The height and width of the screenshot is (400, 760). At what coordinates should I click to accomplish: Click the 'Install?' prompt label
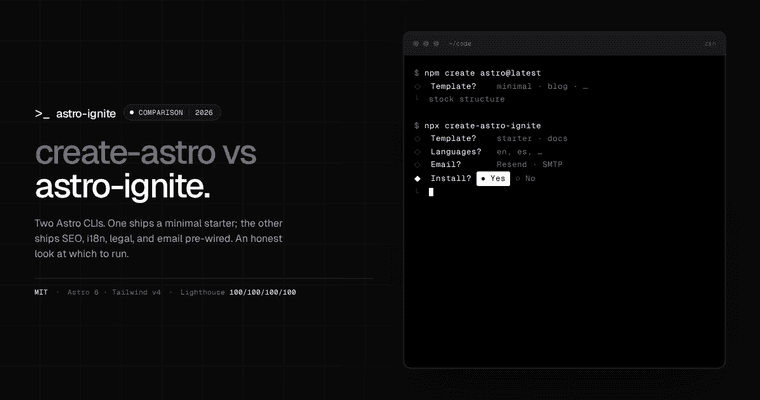point(451,178)
